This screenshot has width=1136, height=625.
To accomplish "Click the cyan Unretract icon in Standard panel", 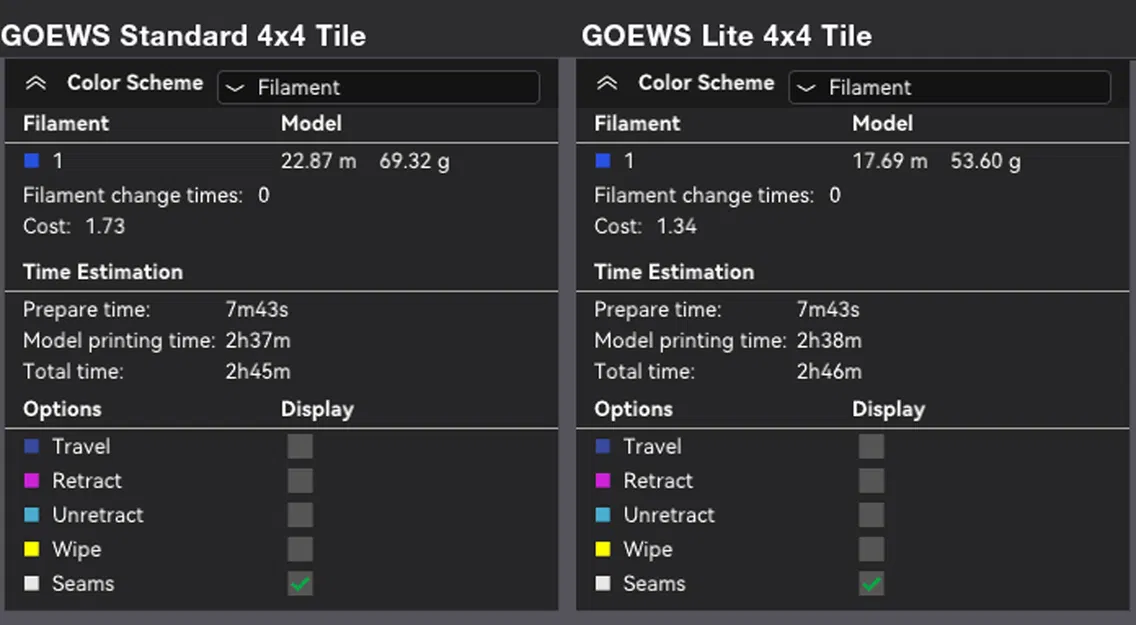I will (33, 514).
